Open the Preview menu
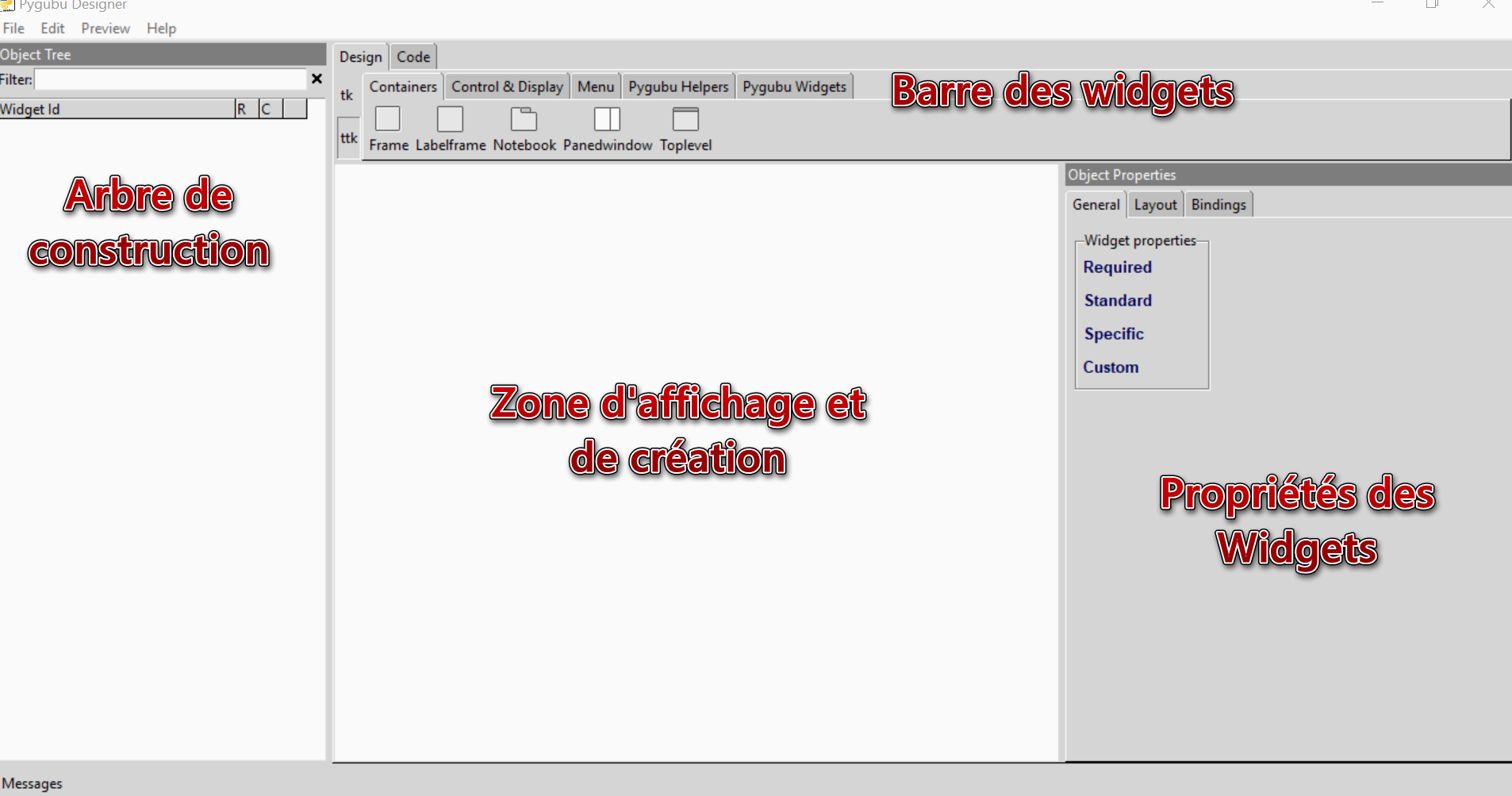1512x796 pixels. [x=106, y=28]
